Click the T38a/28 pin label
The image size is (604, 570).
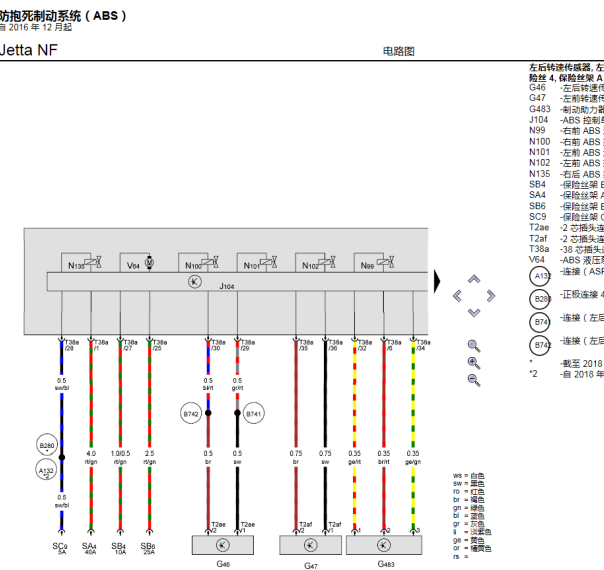tap(72, 345)
